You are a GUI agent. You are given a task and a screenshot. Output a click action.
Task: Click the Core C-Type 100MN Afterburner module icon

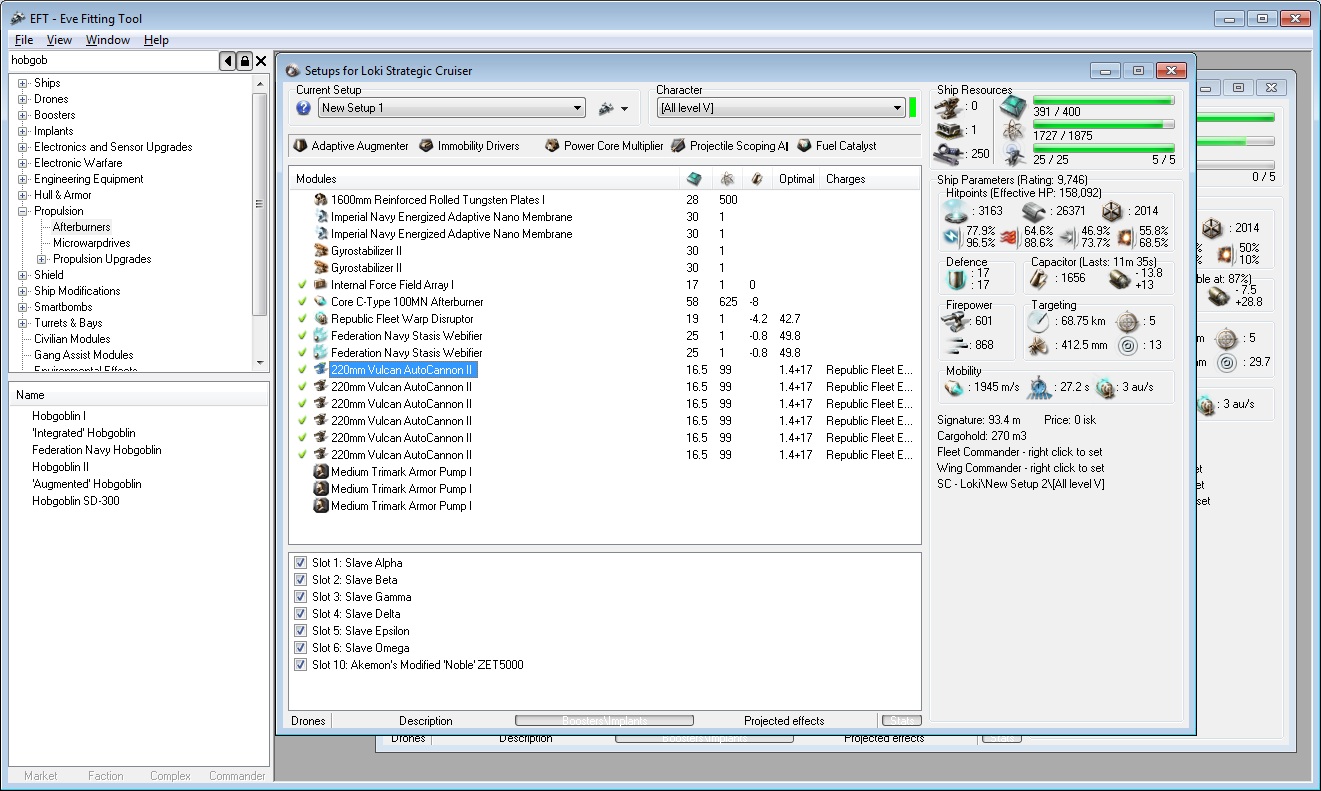[321, 302]
